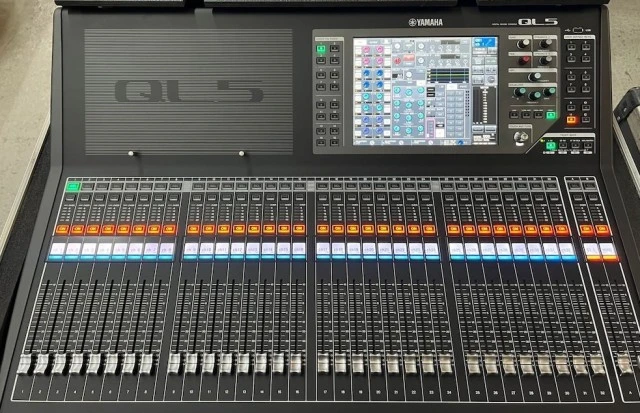This screenshot has width=640, height=413.
Task: Toggle the orange ON key for channel 32
Action: click(x=562, y=229)
